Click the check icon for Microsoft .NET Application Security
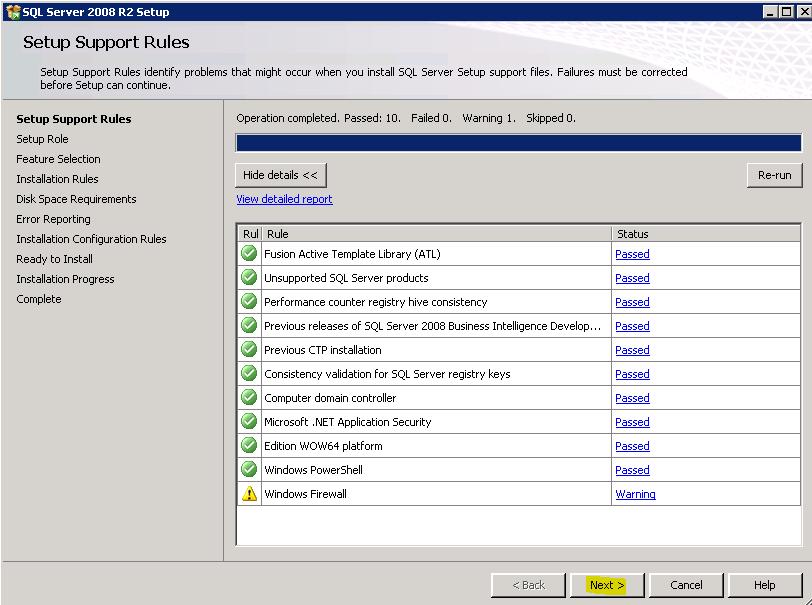This screenshot has width=812, height=605. tap(249, 422)
